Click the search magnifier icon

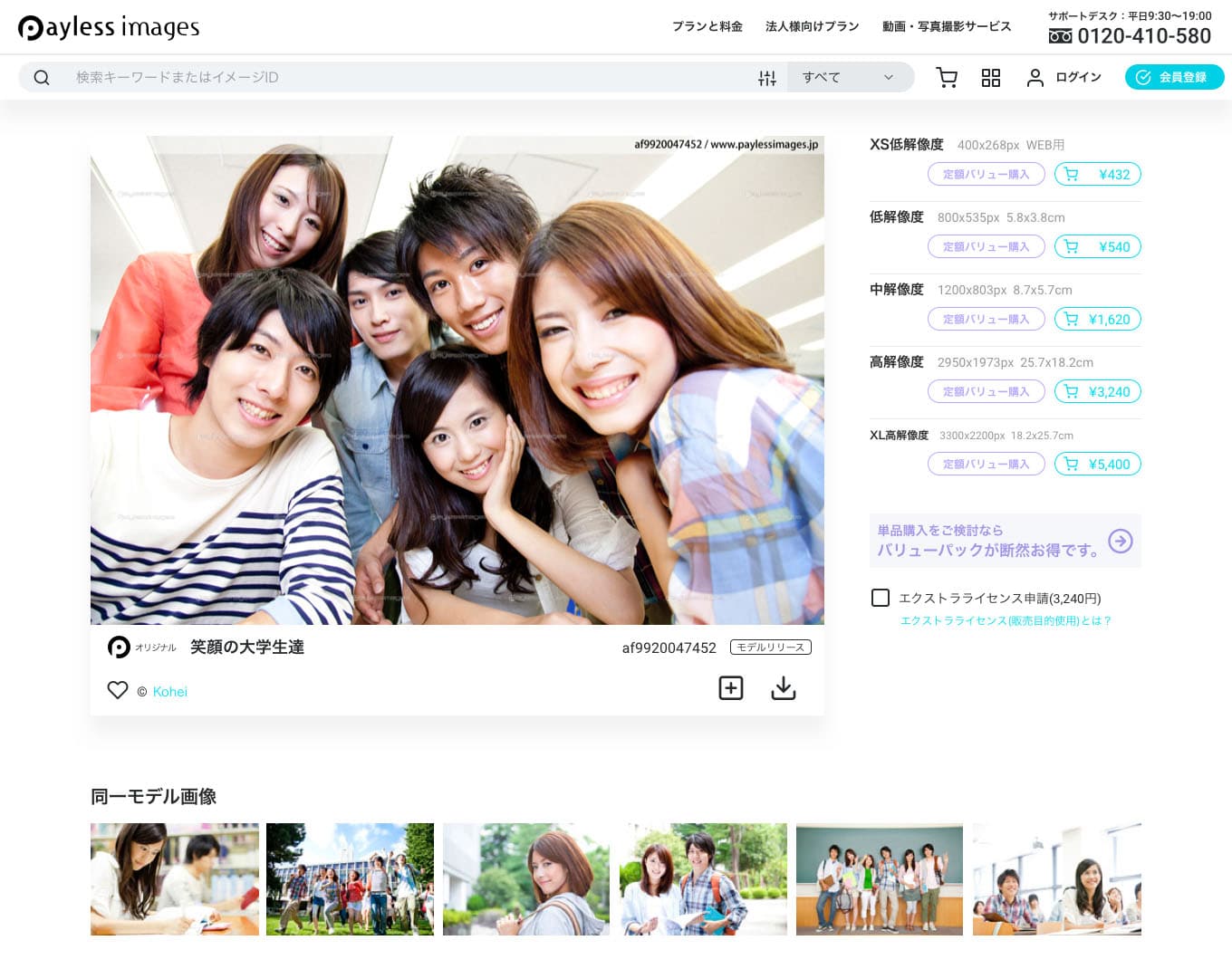[x=42, y=78]
